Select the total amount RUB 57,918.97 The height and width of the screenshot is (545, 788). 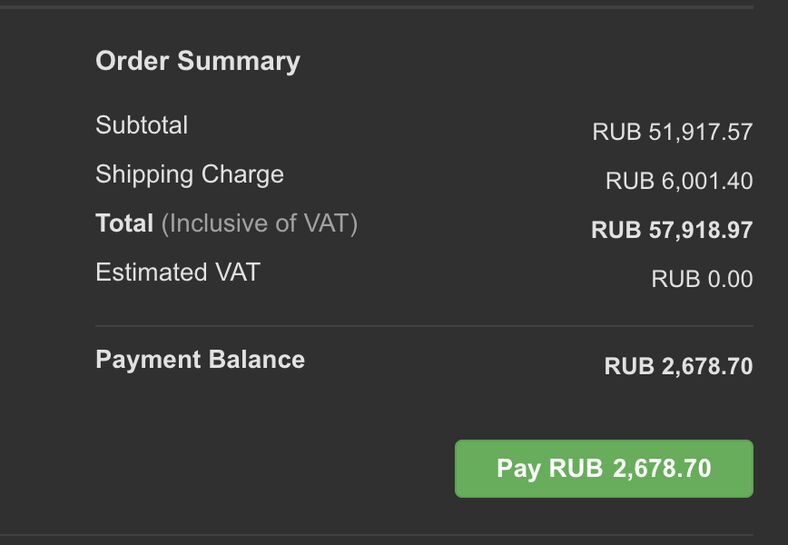(x=672, y=230)
